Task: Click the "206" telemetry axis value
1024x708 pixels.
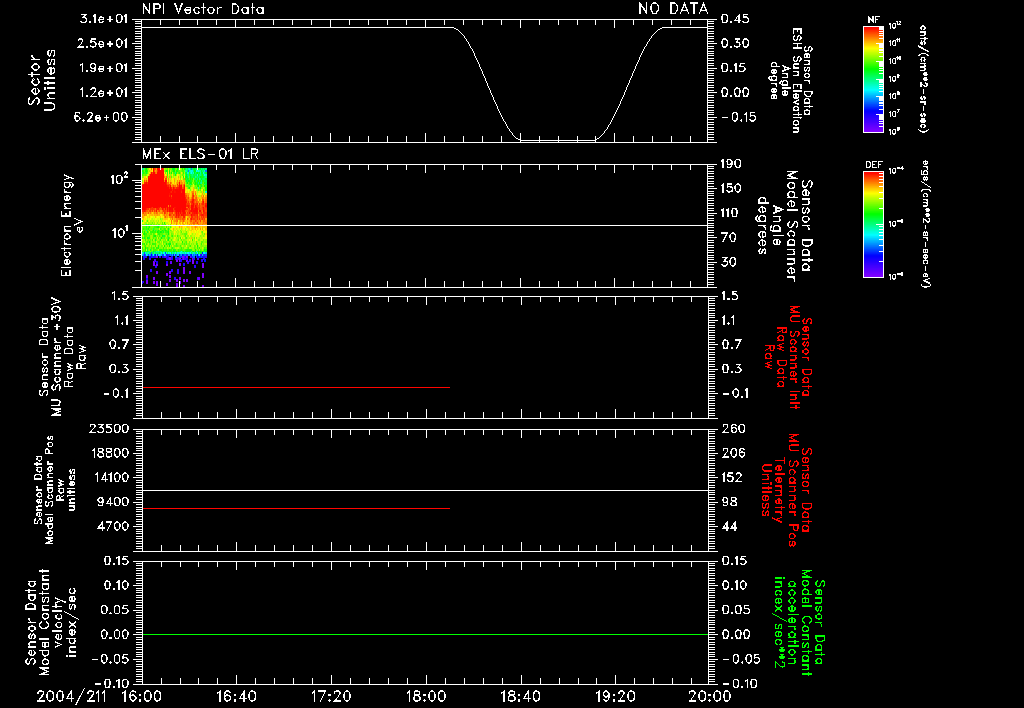Action: pos(732,453)
